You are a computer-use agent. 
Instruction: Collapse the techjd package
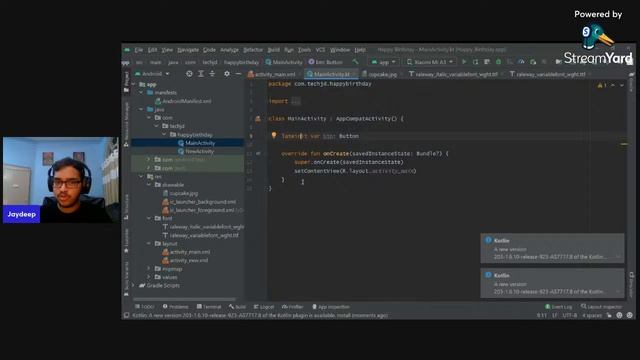pyautogui.click(x=157, y=126)
